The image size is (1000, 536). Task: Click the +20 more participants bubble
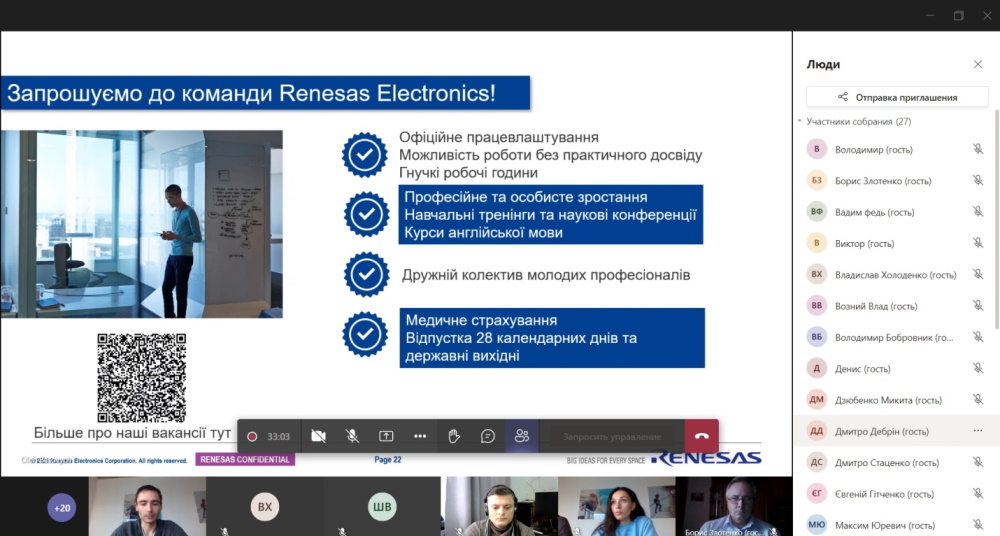pos(62,508)
